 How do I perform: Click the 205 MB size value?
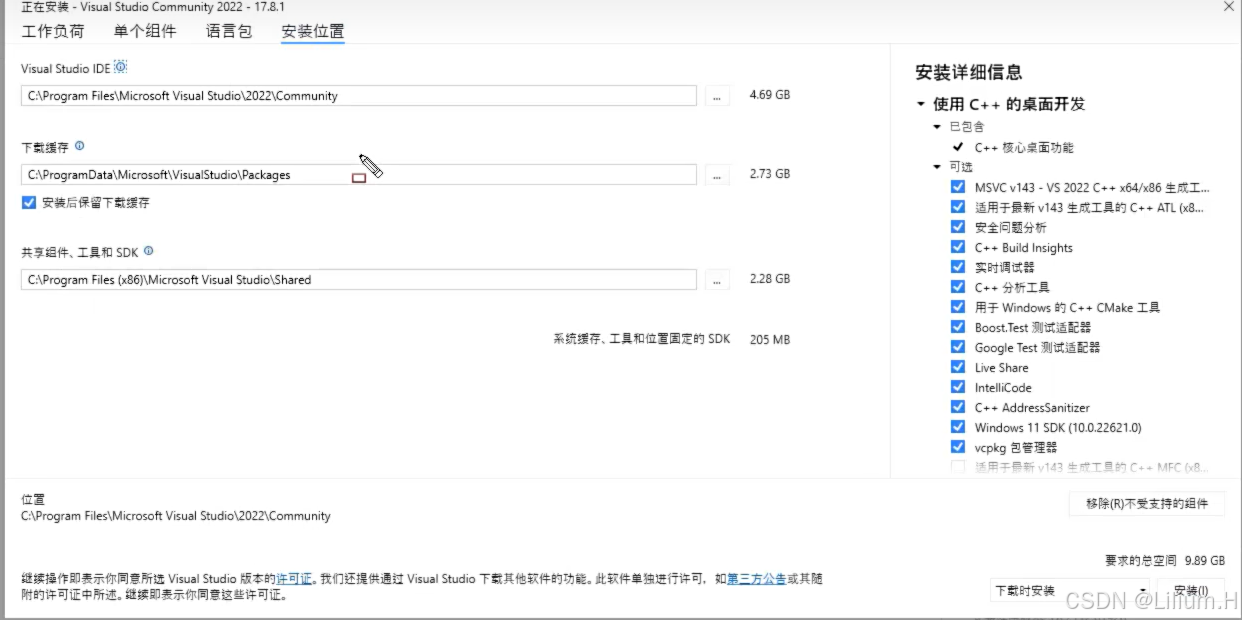pyautogui.click(x=770, y=339)
